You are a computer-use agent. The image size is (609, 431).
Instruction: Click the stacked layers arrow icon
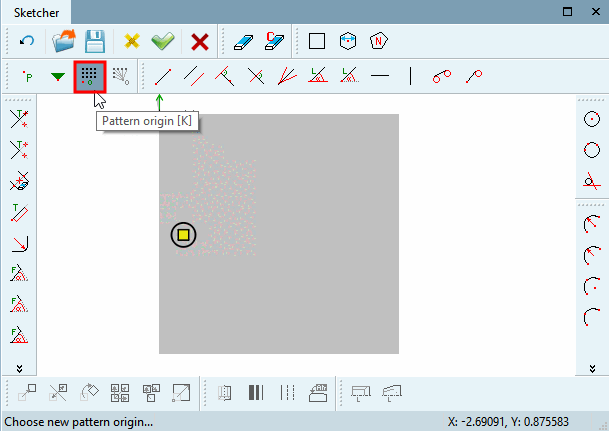click(x=318, y=393)
